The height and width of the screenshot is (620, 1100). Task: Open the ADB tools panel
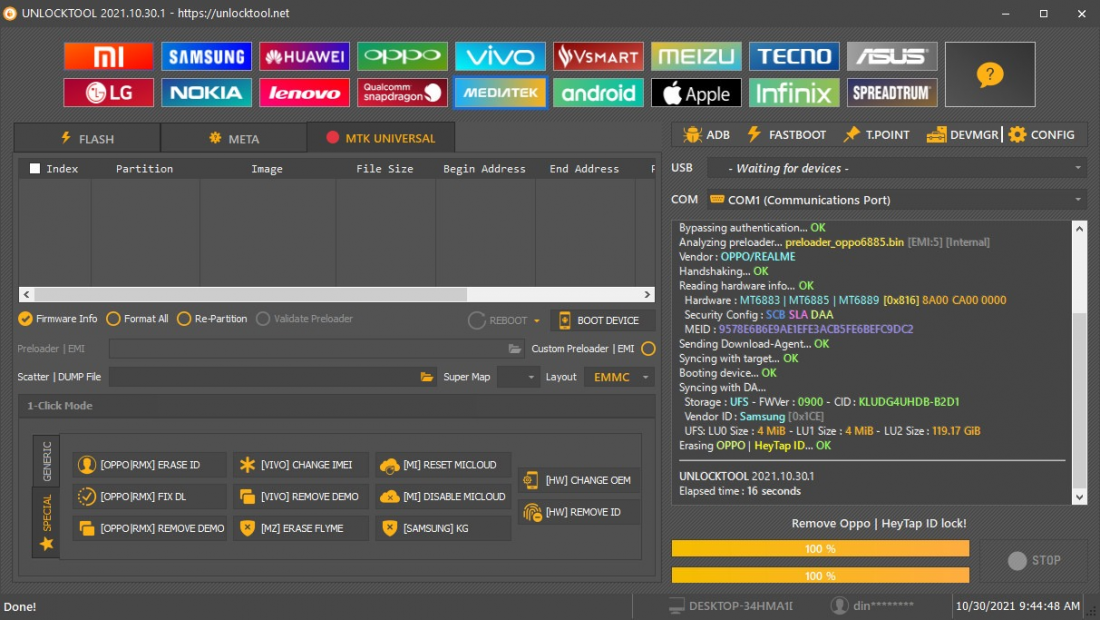706,135
